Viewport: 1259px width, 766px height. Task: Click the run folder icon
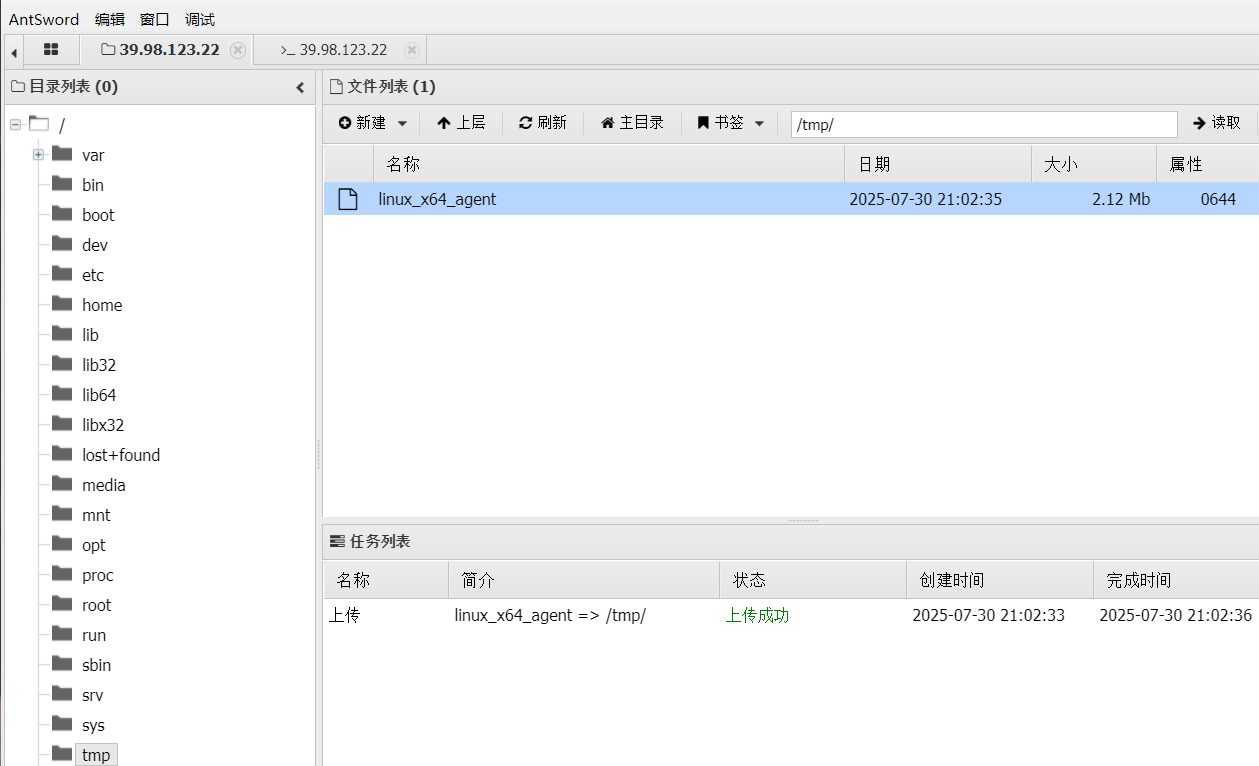point(62,634)
